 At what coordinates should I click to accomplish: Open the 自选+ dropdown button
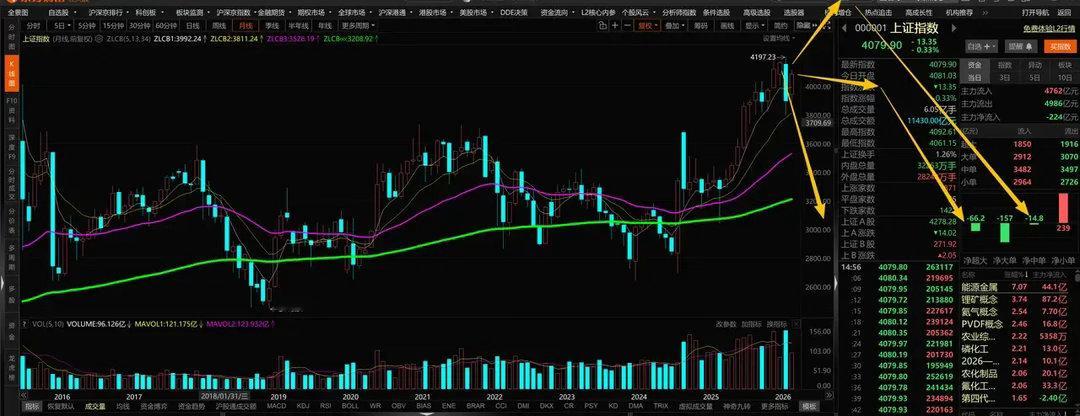coord(982,46)
